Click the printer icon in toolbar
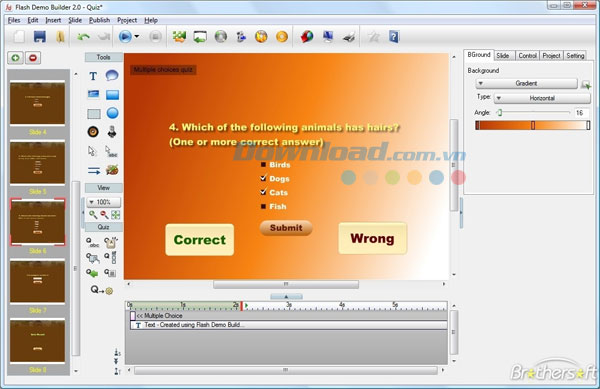Viewport: 600px width, 389px height. [349, 37]
